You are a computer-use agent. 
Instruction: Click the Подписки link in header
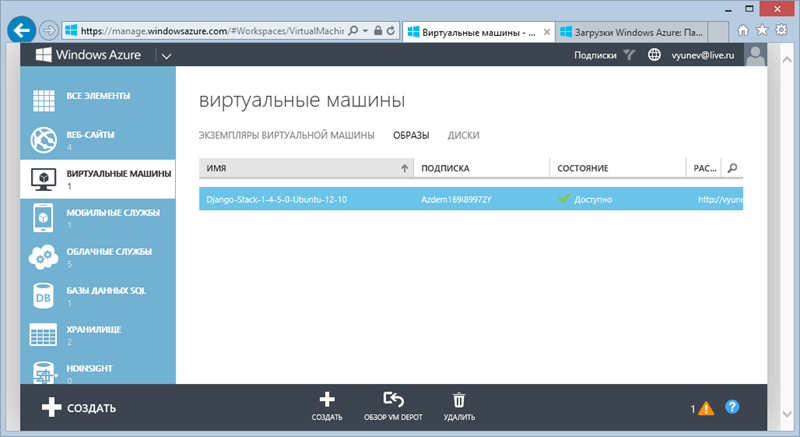point(595,55)
